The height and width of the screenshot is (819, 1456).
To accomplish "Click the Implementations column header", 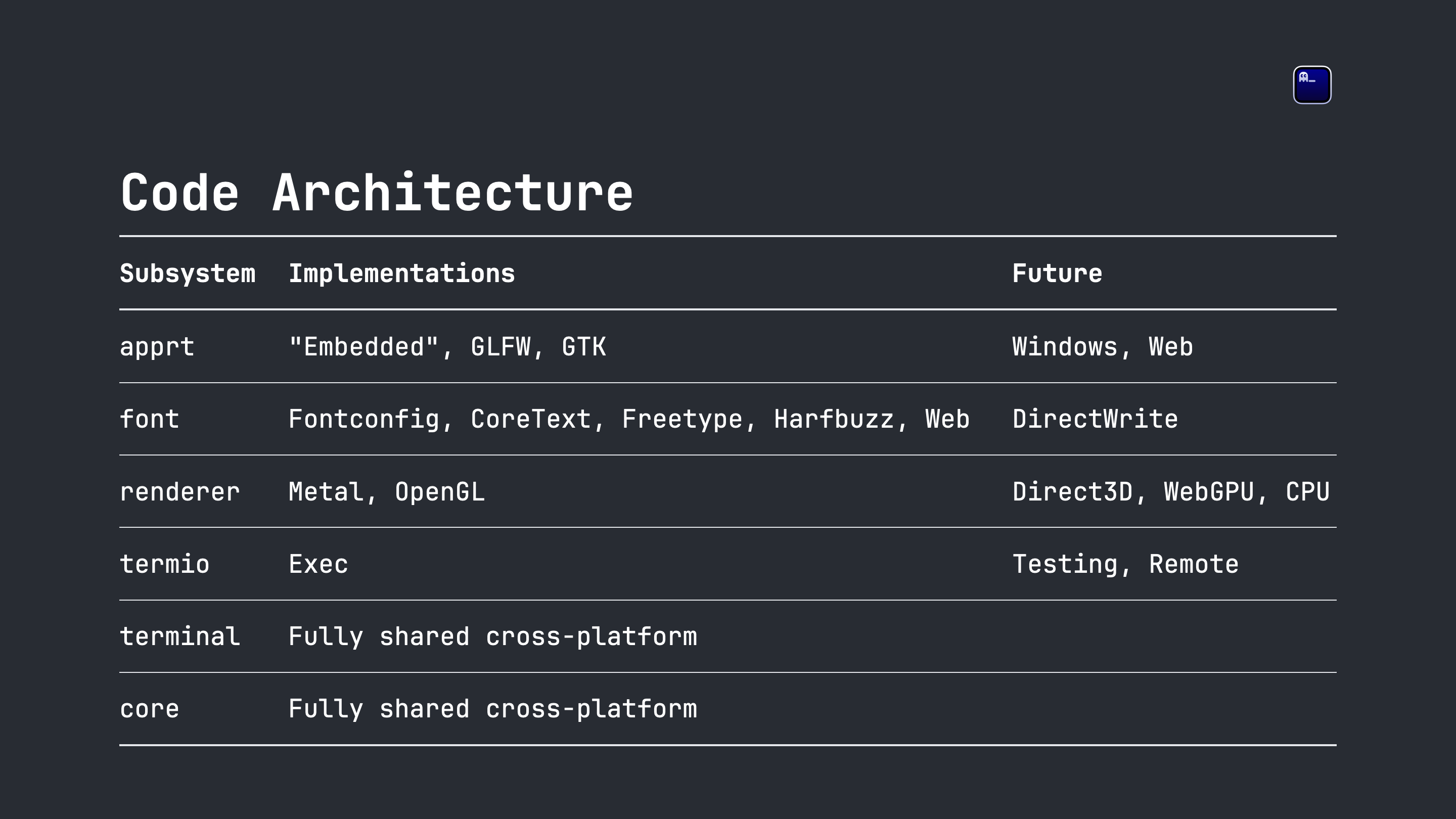I will point(402,274).
